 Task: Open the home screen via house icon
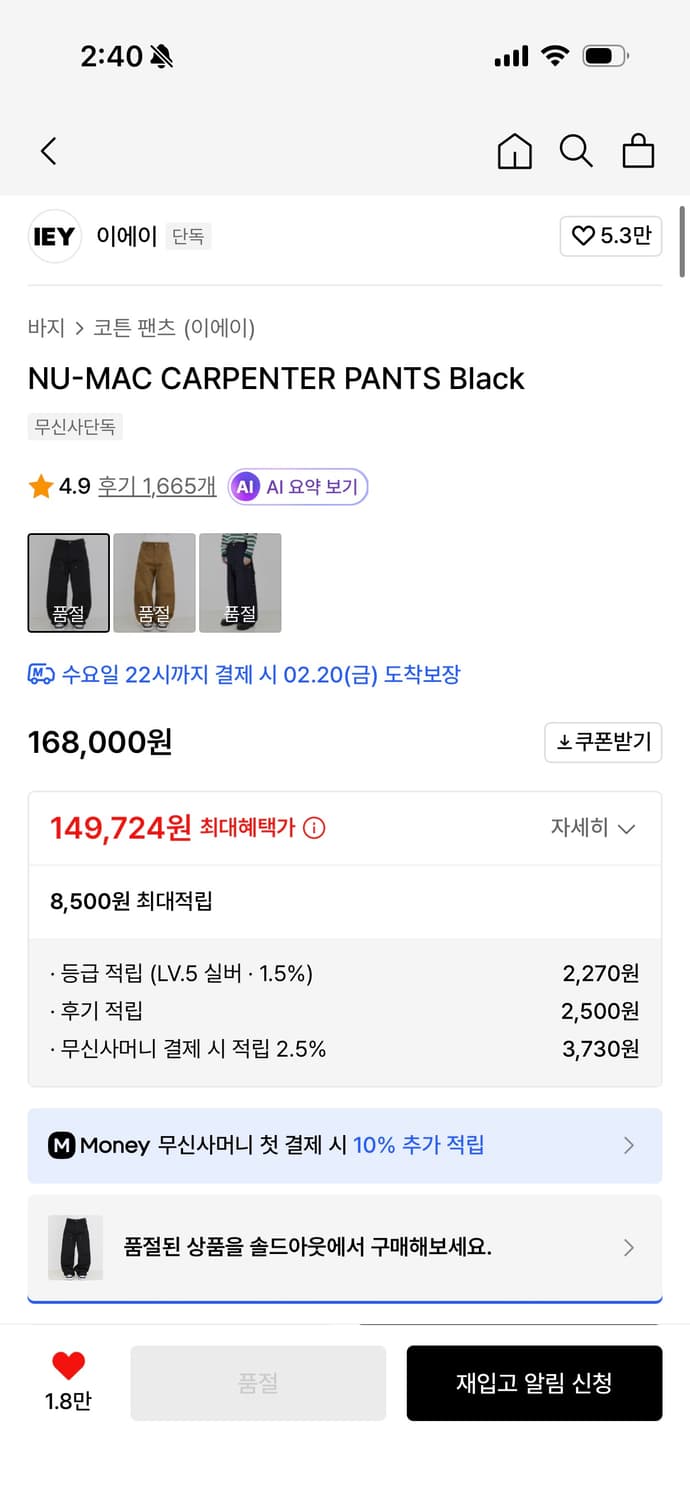click(x=514, y=151)
